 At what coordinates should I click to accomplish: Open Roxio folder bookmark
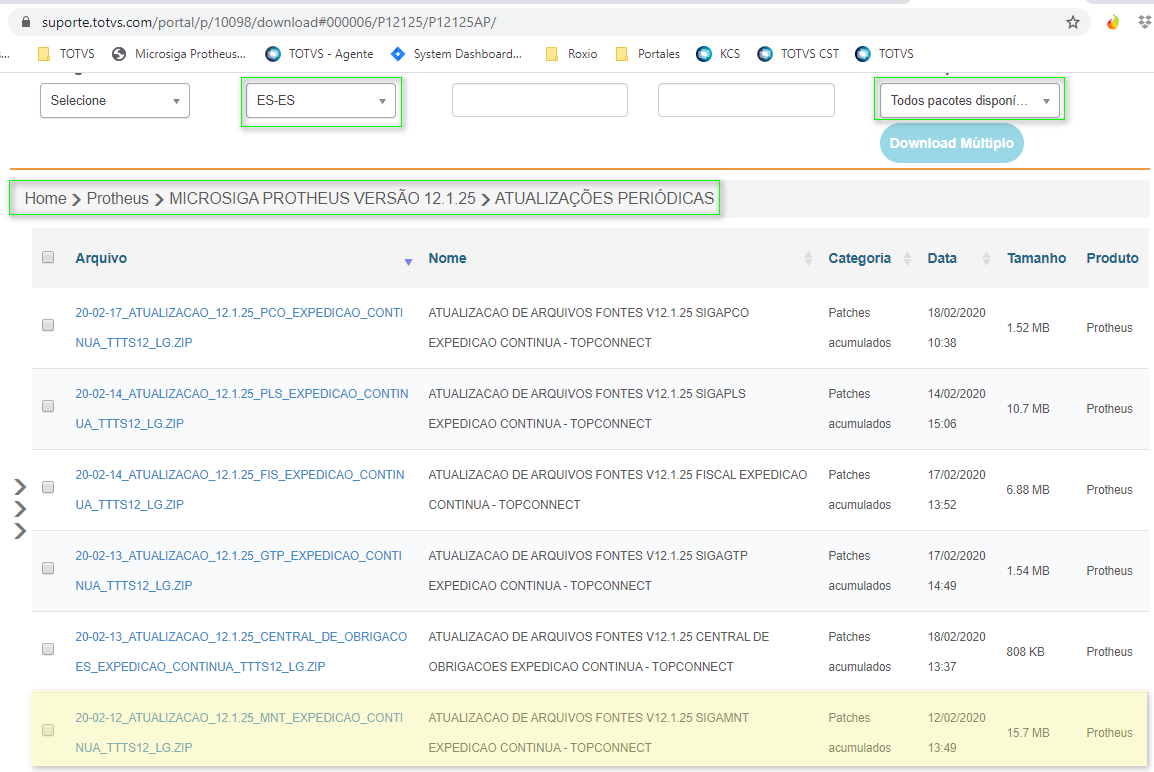(x=571, y=54)
